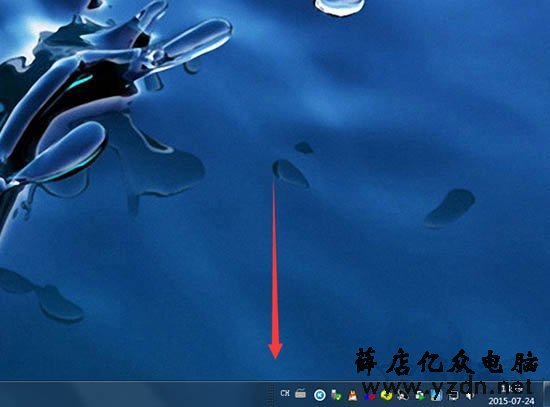Click the show desktop strip

(x=546, y=394)
